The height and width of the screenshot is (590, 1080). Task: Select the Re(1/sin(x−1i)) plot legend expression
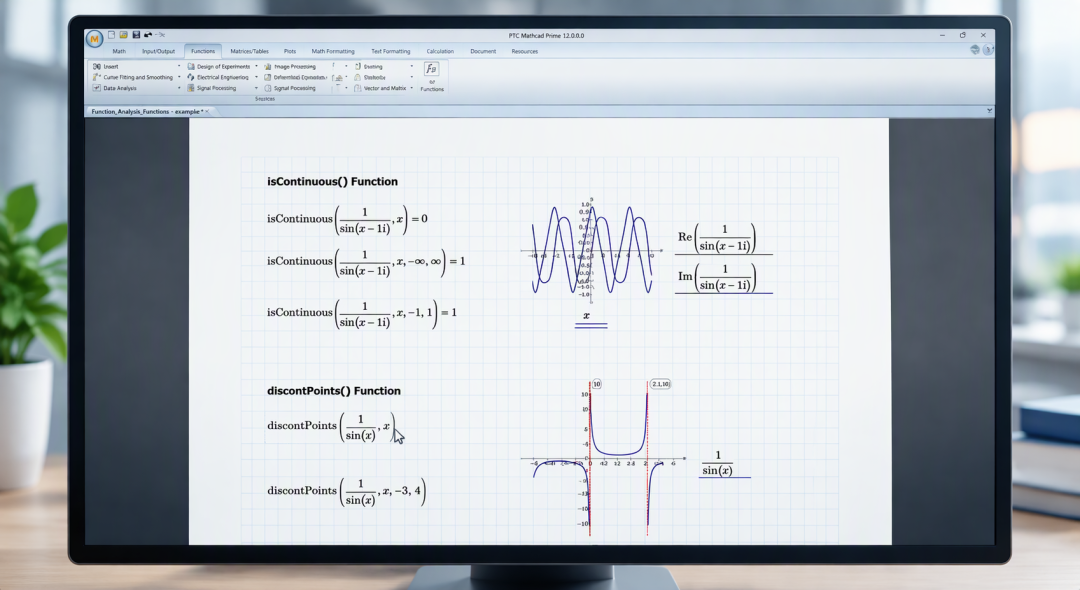click(716, 238)
